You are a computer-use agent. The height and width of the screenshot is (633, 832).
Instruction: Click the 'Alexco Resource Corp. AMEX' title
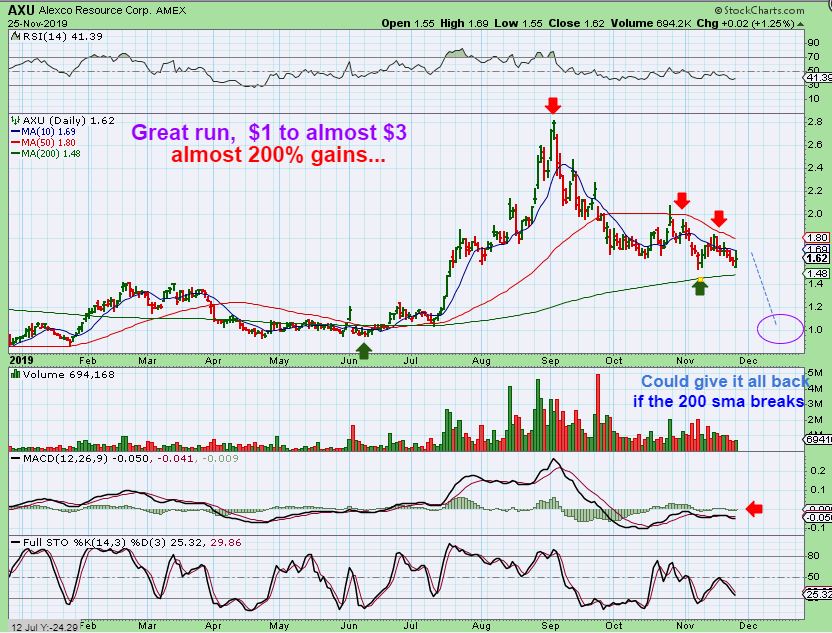tap(112, 11)
